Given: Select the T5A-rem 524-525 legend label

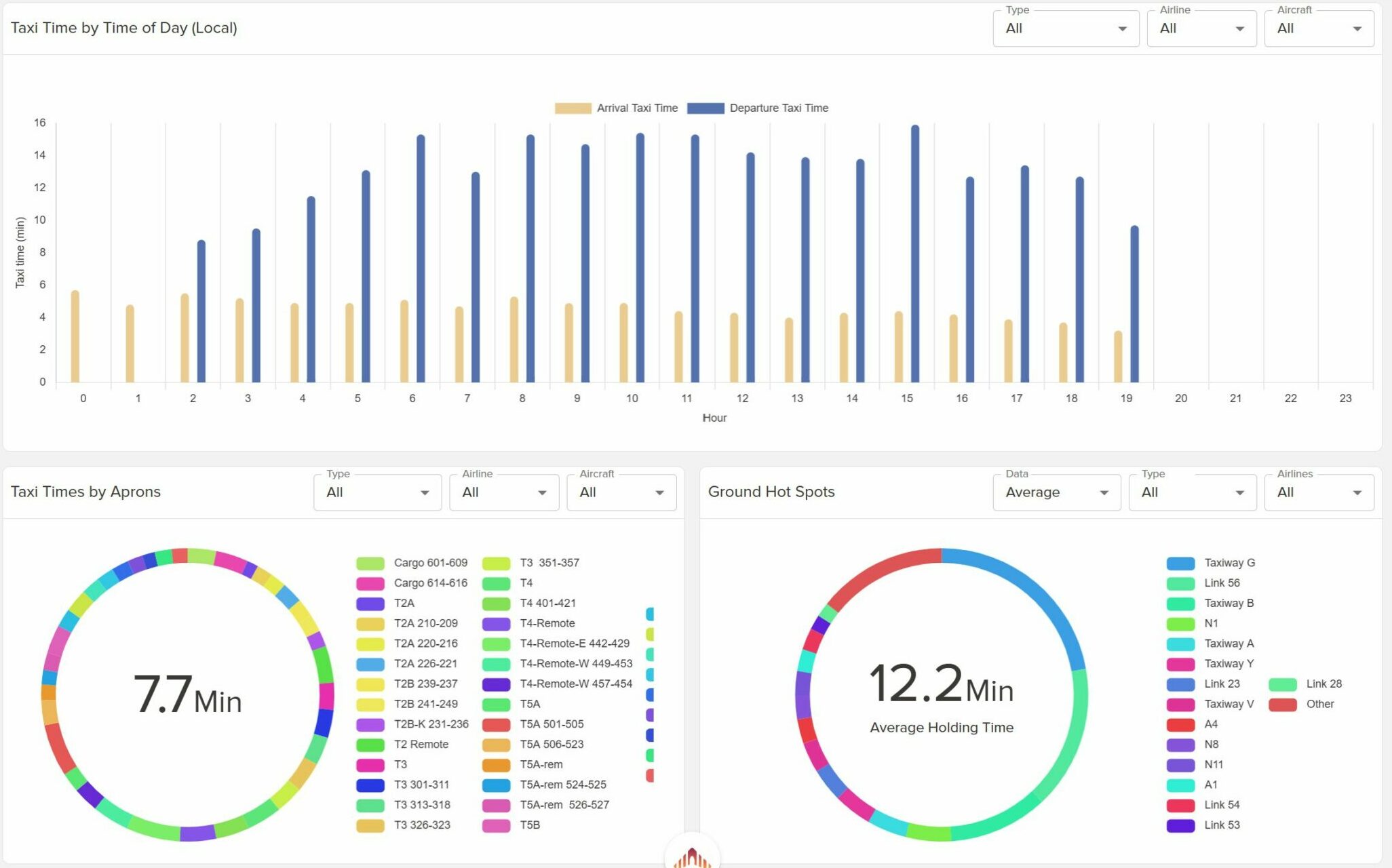Looking at the screenshot, I should click(x=563, y=785).
